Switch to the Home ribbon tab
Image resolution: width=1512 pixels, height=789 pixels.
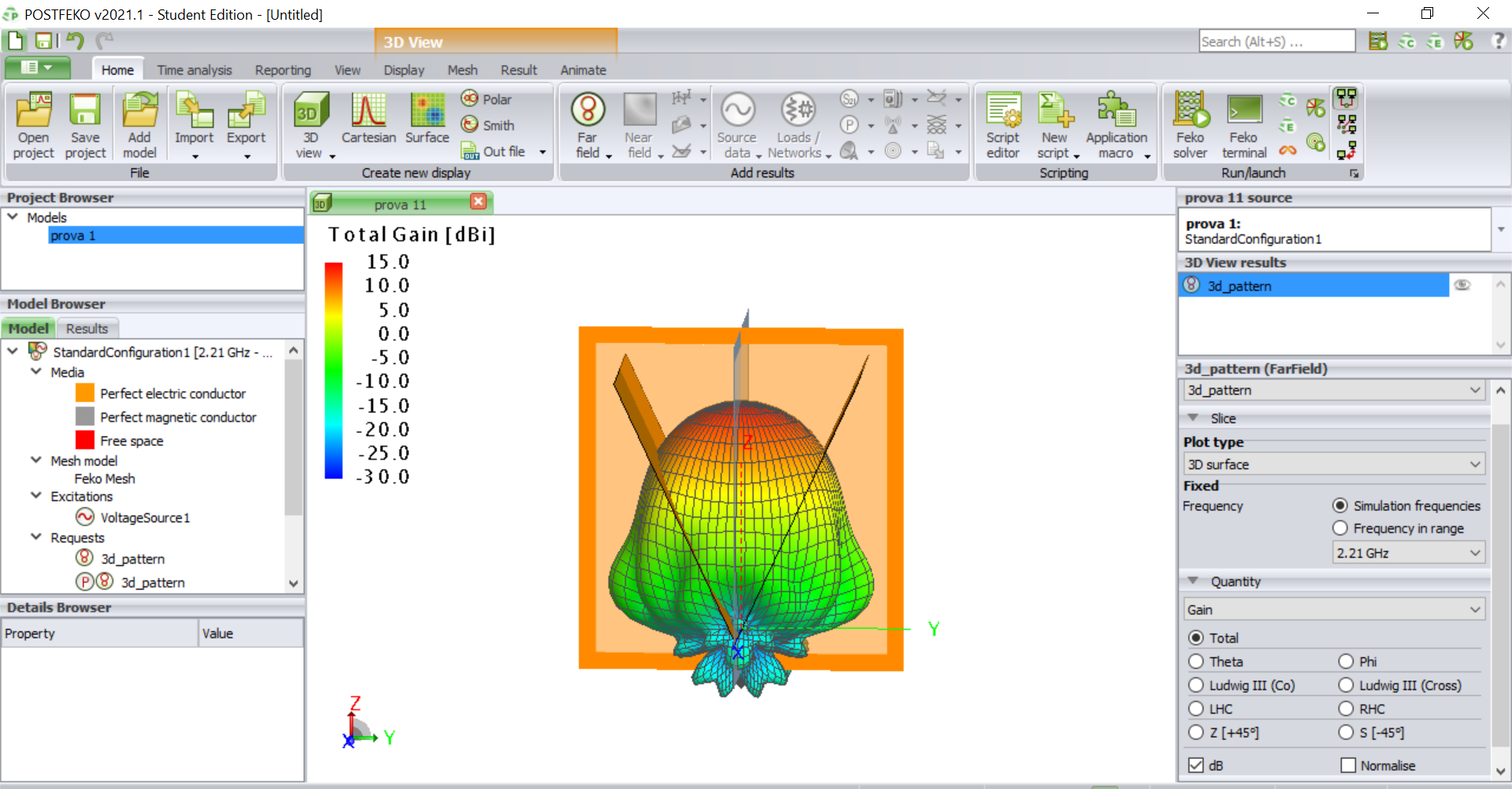[x=117, y=70]
